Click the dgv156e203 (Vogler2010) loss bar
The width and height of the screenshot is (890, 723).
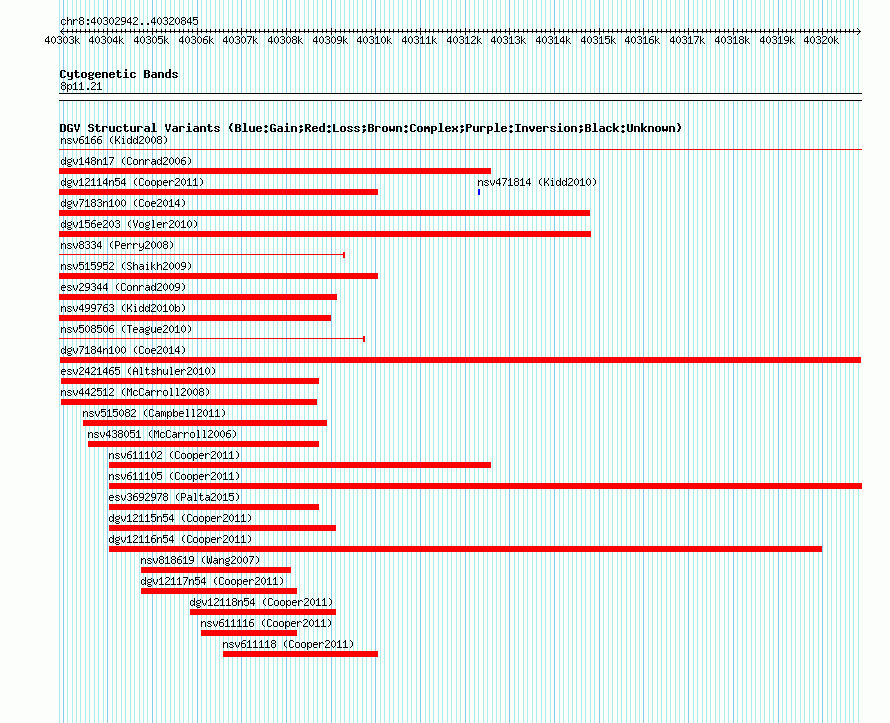coord(325,234)
